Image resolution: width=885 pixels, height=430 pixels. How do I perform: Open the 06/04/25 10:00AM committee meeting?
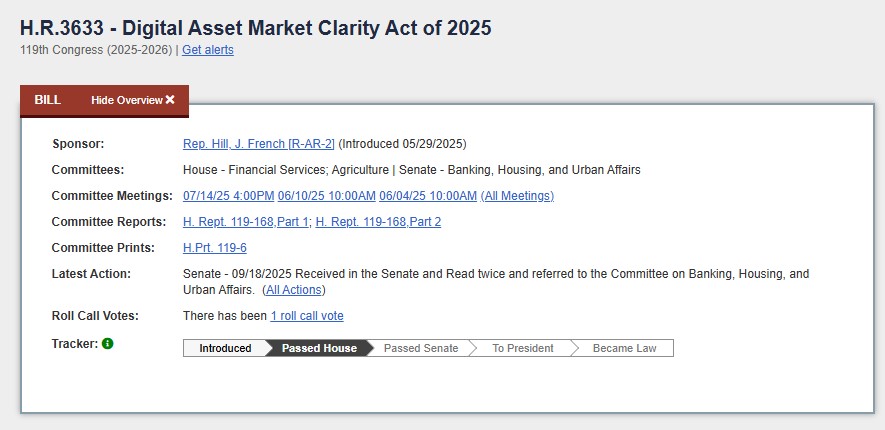pyautogui.click(x=428, y=196)
